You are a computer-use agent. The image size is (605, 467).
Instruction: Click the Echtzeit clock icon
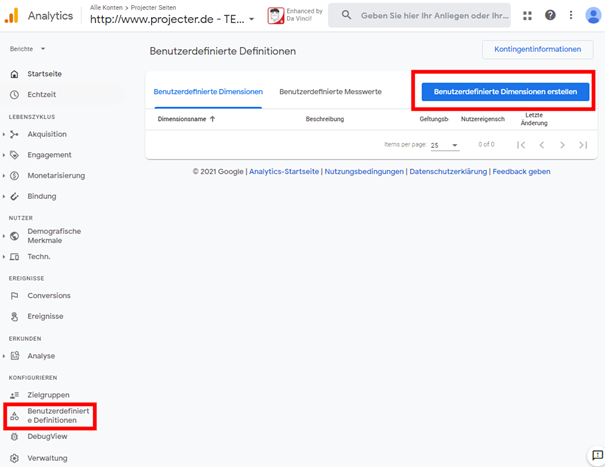tap(14, 95)
